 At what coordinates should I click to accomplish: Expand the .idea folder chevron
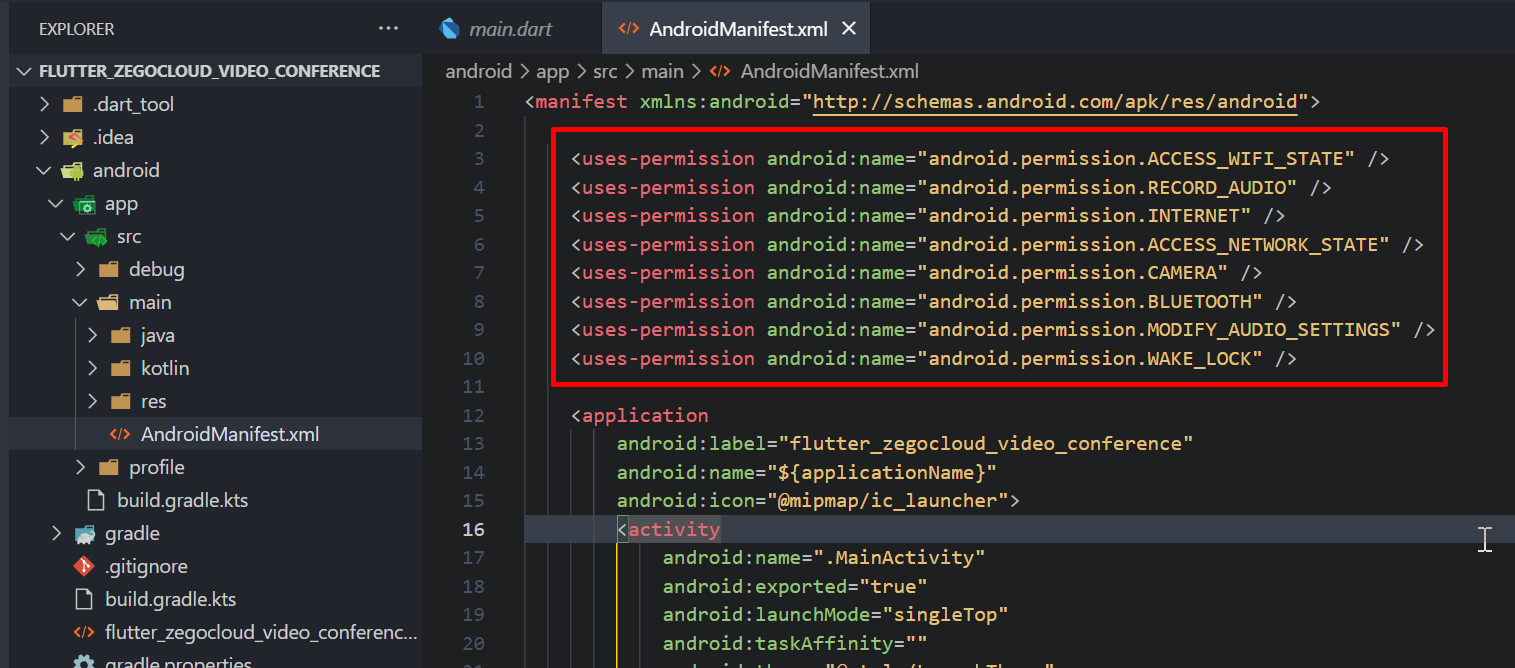click(43, 137)
